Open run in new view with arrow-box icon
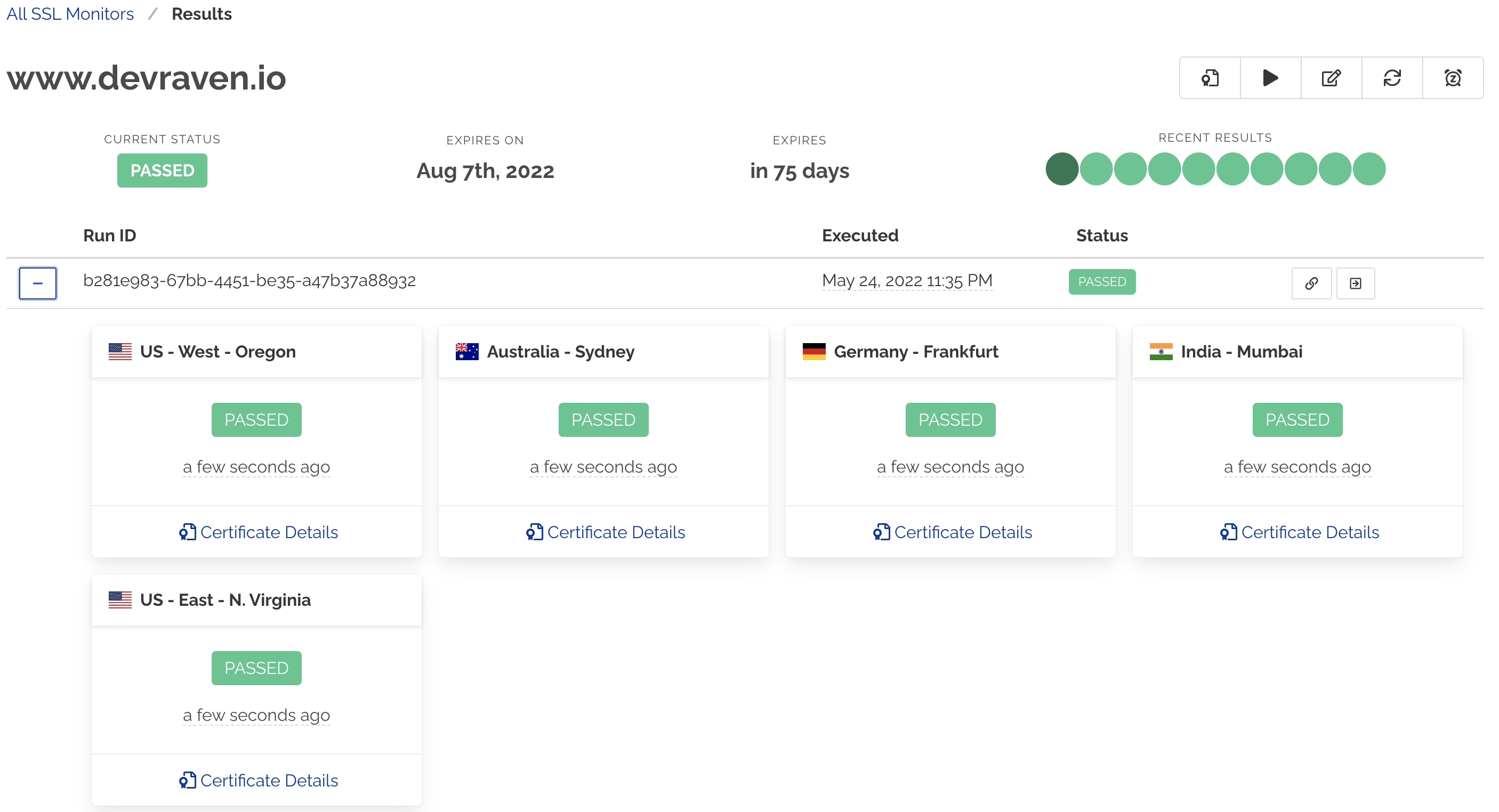Viewport: 1499px width, 812px height. (1355, 283)
